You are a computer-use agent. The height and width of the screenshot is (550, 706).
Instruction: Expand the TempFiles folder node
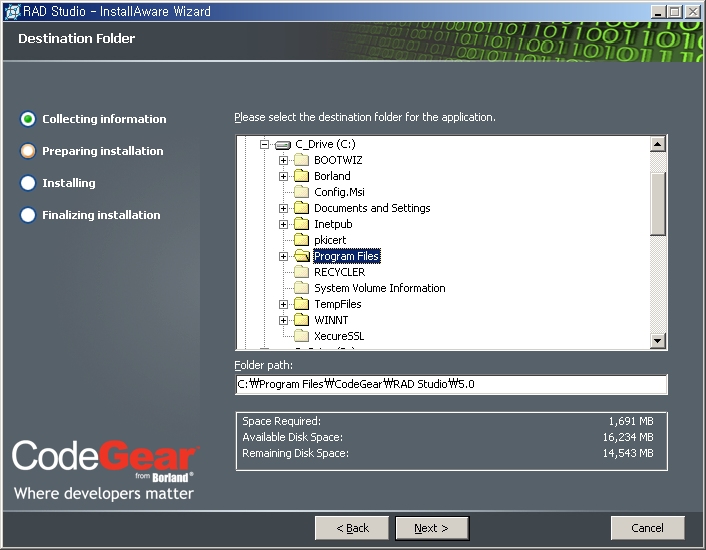tap(284, 304)
